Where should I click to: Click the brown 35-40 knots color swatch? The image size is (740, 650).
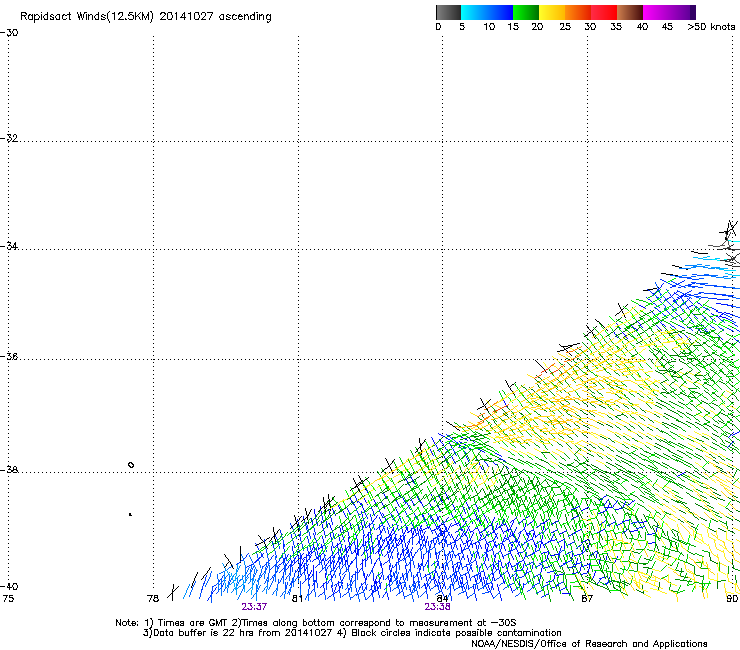pos(630,12)
